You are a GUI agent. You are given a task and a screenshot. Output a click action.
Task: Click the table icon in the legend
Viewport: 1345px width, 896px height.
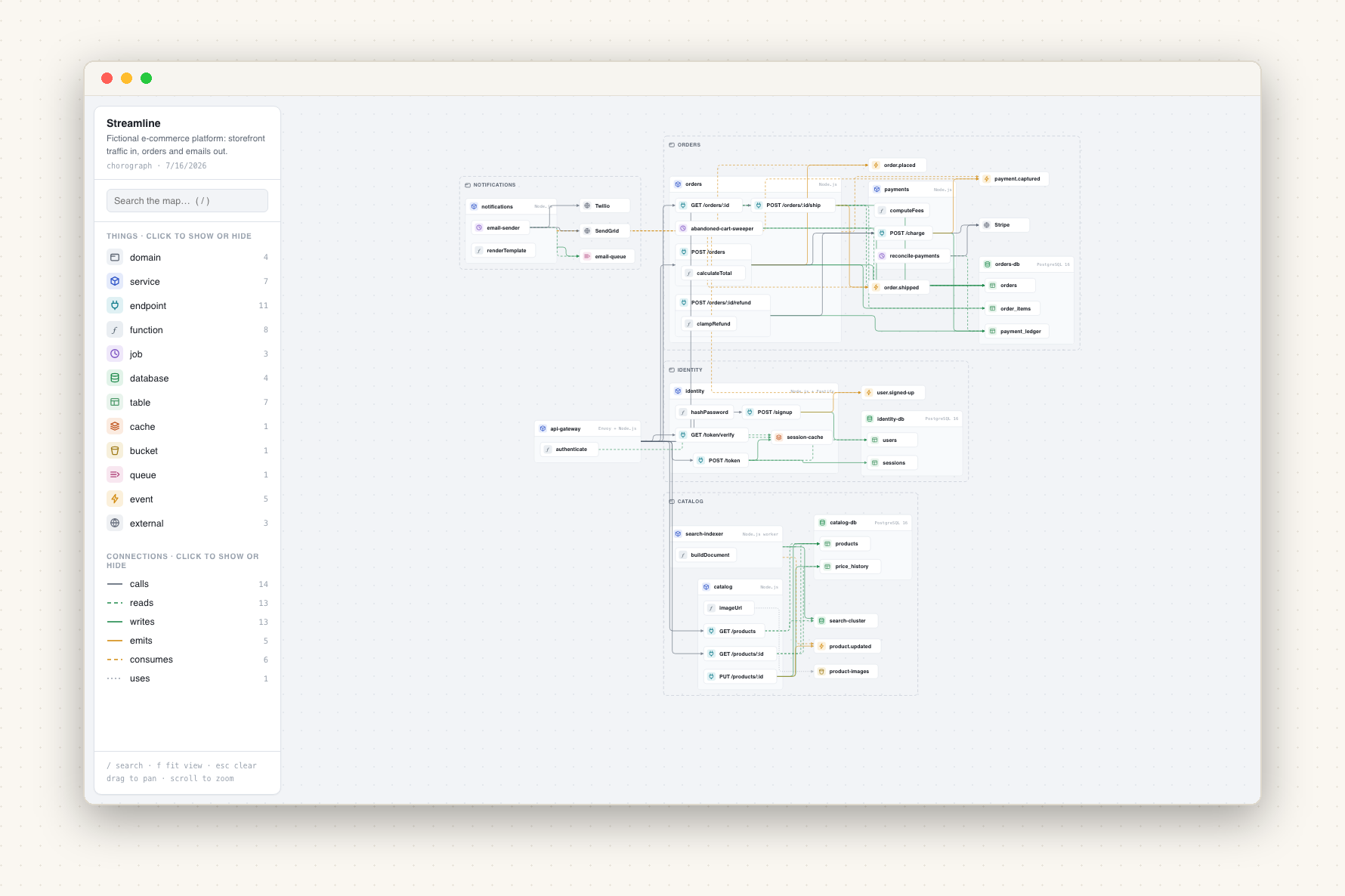pyautogui.click(x=115, y=403)
